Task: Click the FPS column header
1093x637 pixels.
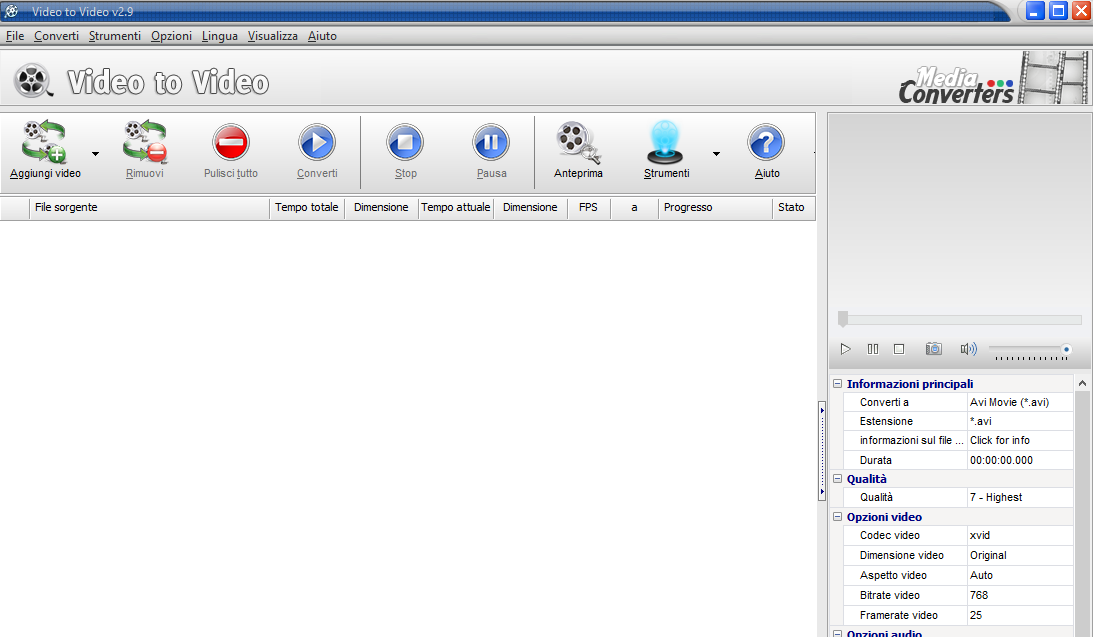Action: point(588,208)
